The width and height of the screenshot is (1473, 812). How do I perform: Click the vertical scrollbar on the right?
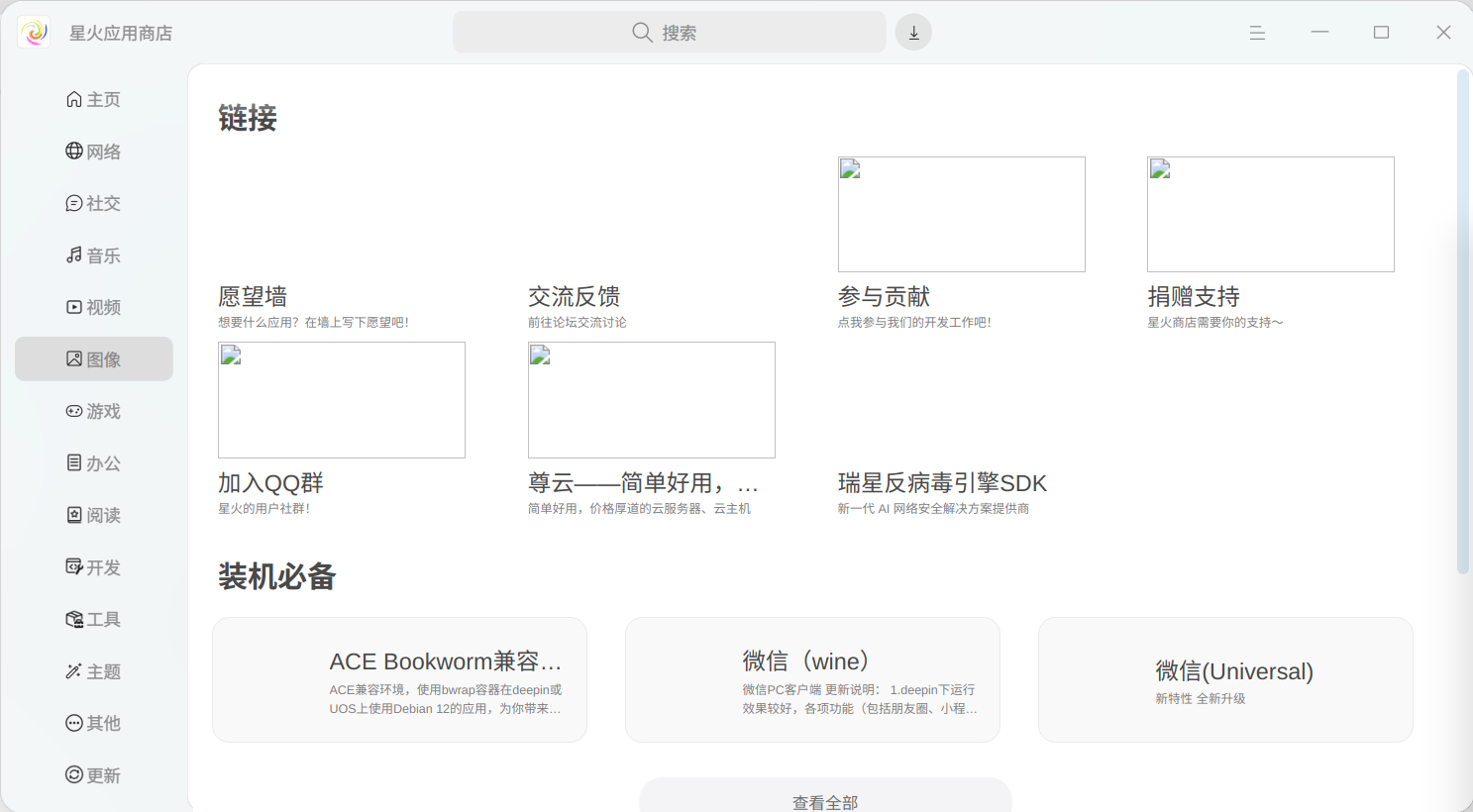tap(1463, 322)
